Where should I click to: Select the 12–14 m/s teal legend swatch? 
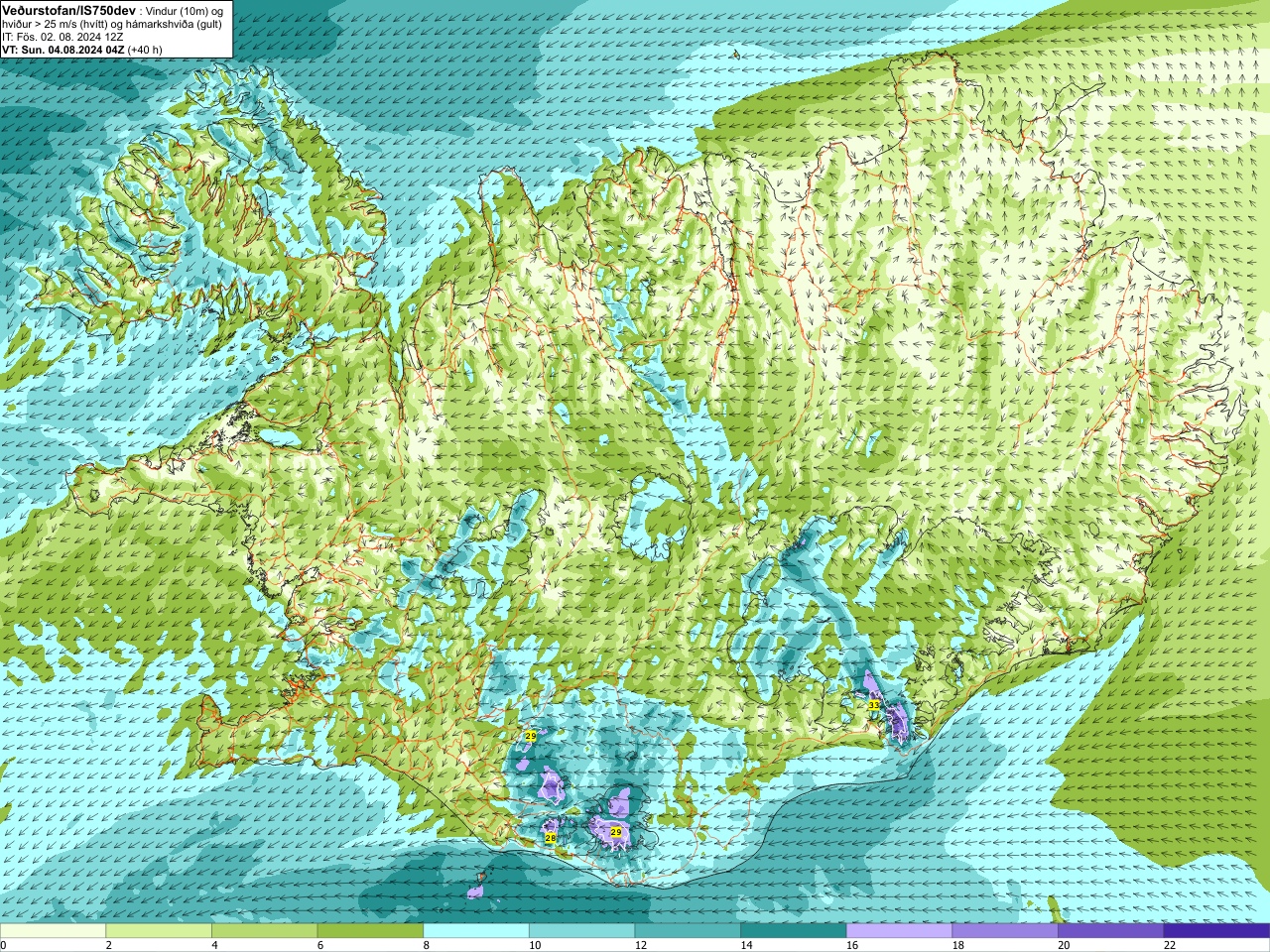688,930
